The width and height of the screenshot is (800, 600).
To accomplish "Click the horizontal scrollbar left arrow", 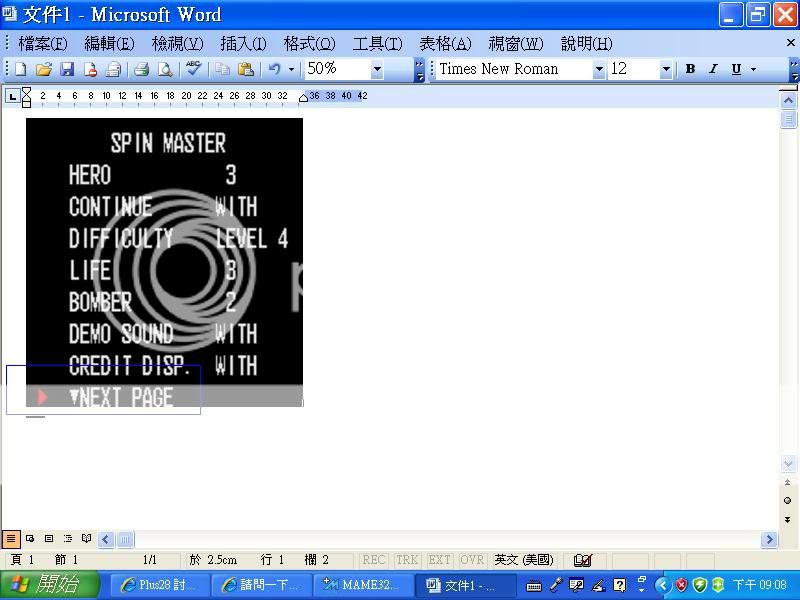I will 106,539.
